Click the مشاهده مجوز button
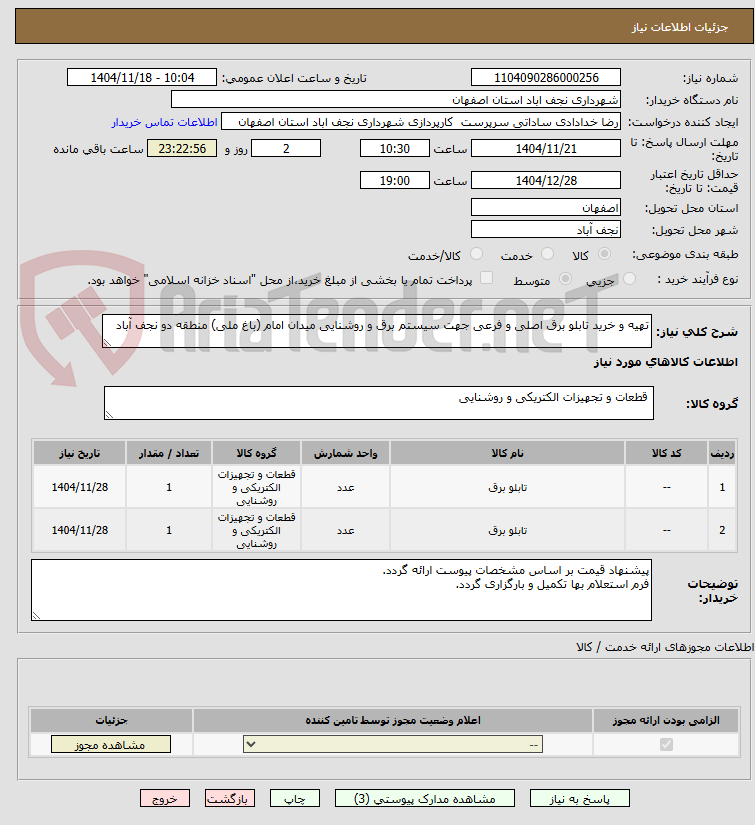This screenshot has height=825, width=755. click(x=110, y=744)
